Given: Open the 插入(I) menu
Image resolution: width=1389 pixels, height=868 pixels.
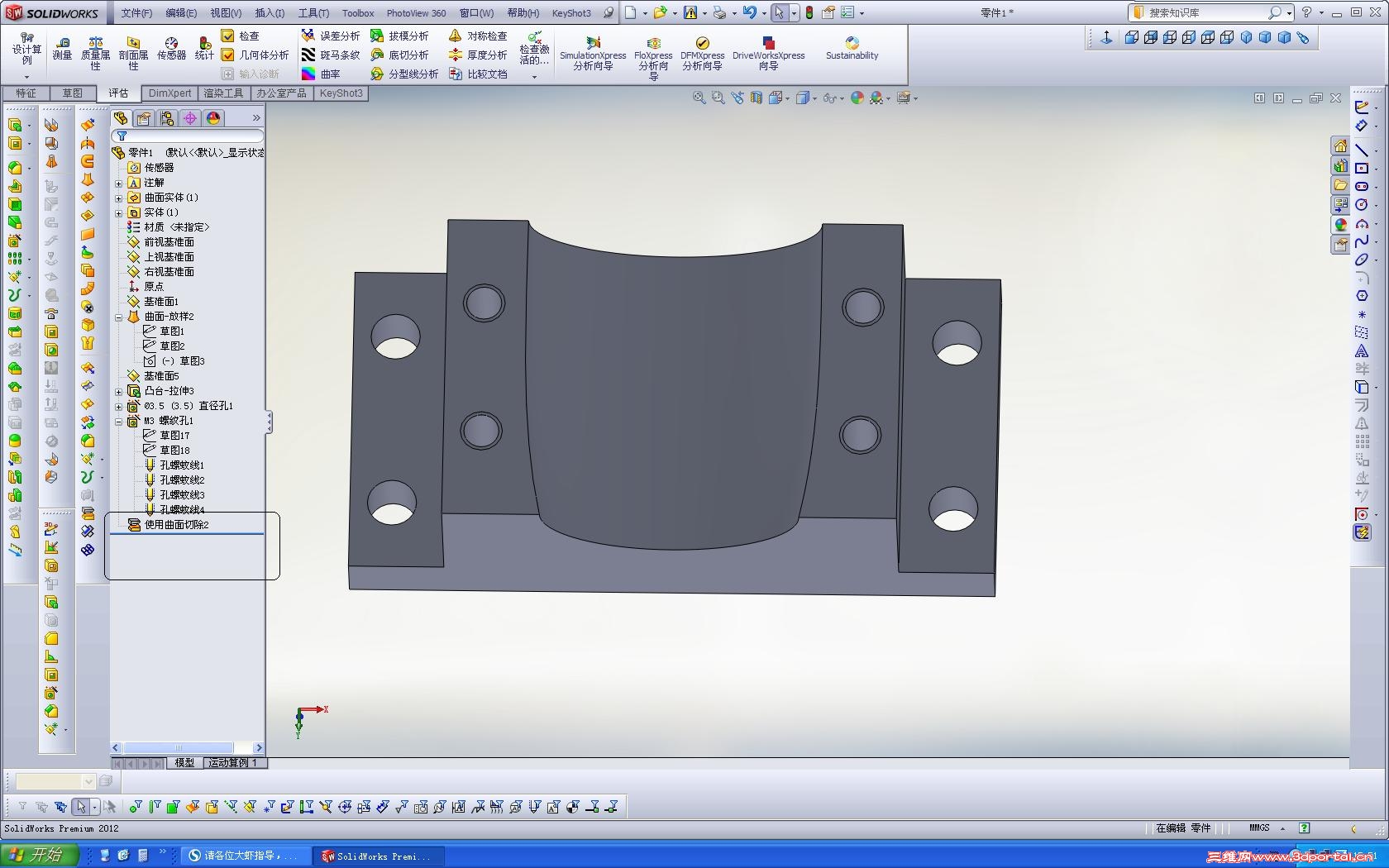Looking at the screenshot, I should coord(270,12).
